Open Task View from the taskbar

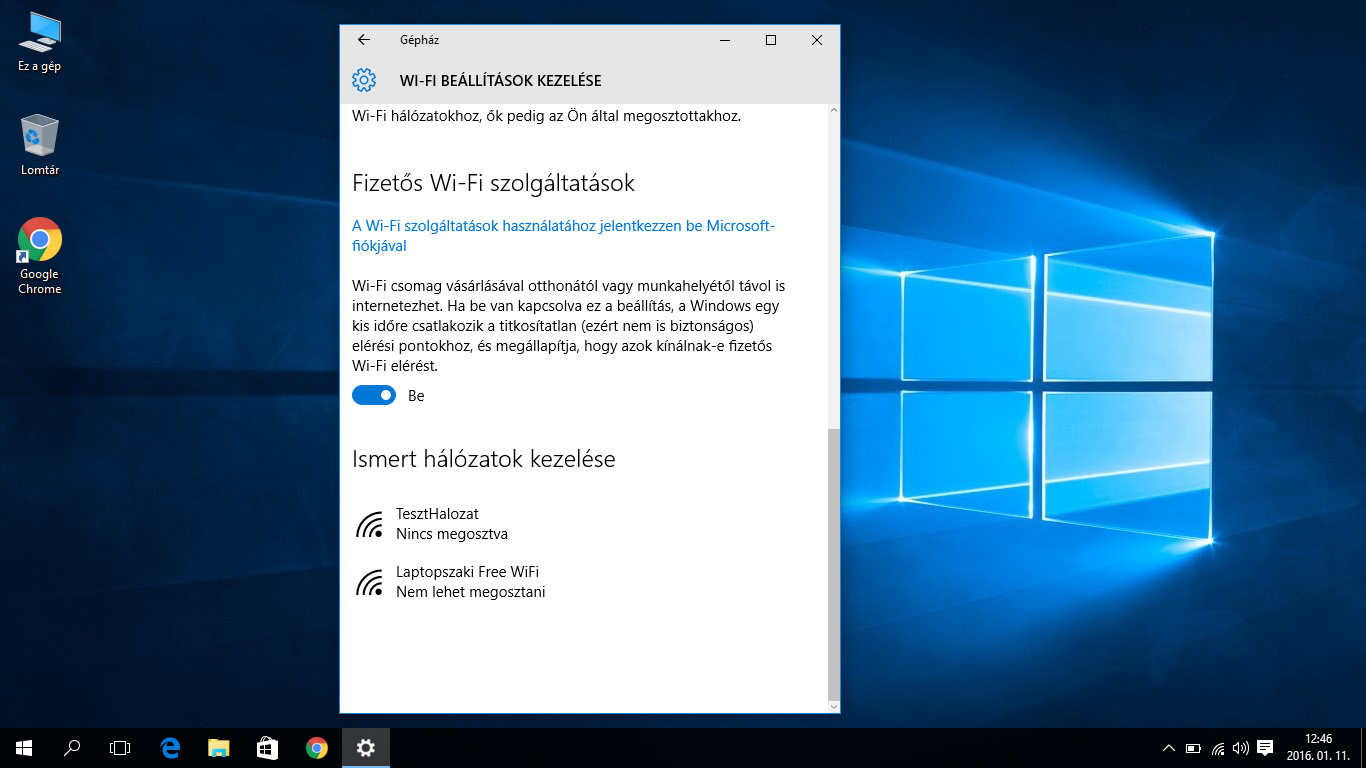(x=120, y=747)
